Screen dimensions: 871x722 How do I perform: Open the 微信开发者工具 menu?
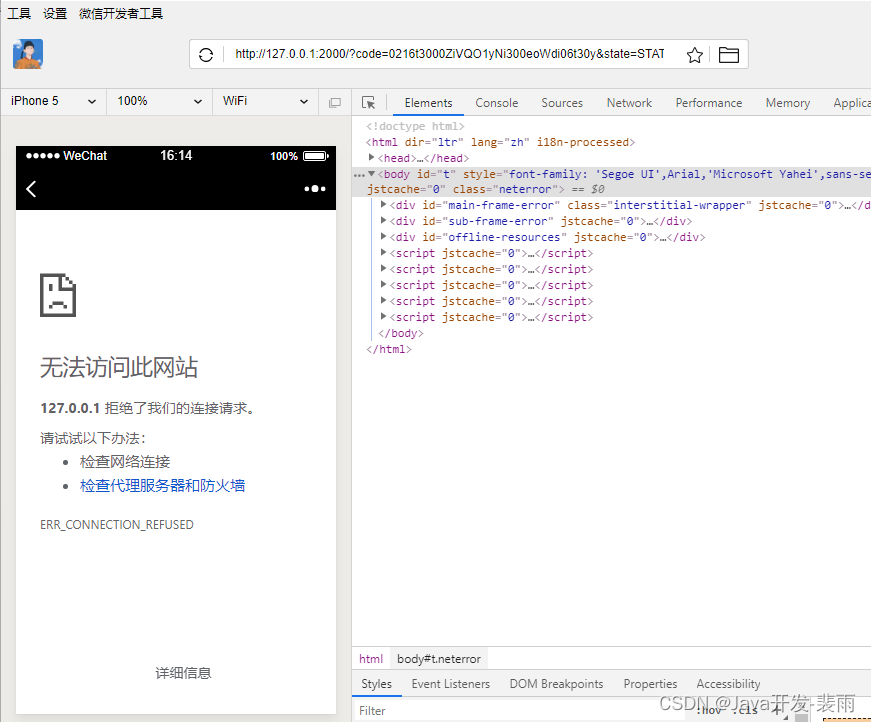[x=121, y=13]
